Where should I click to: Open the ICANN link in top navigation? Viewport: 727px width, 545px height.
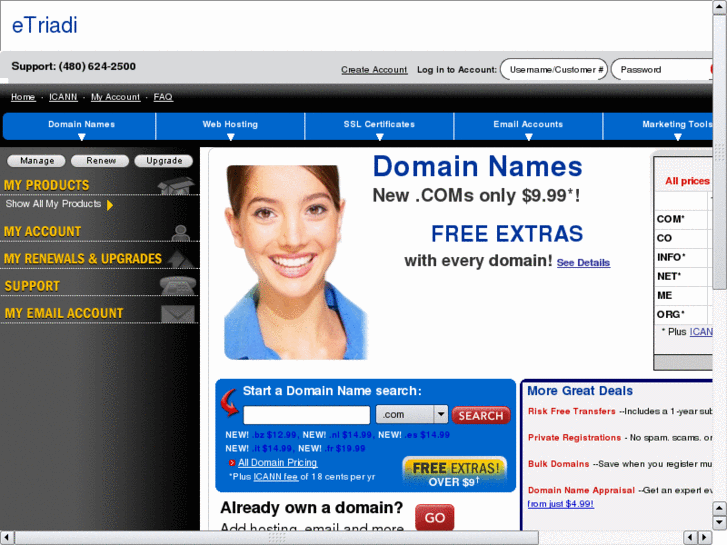coord(63,97)
